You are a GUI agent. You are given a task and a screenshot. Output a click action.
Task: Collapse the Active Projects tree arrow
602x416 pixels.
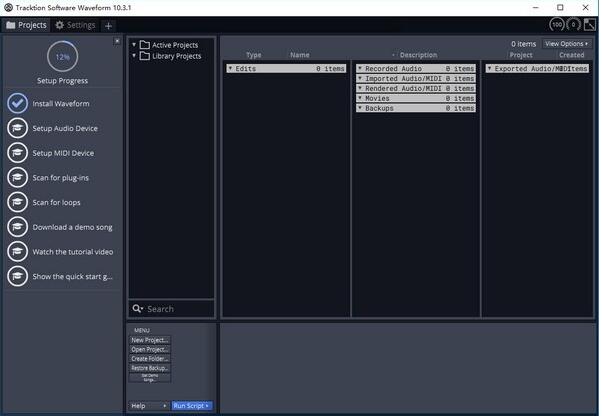pyautogui.click(x=134, y=45)
